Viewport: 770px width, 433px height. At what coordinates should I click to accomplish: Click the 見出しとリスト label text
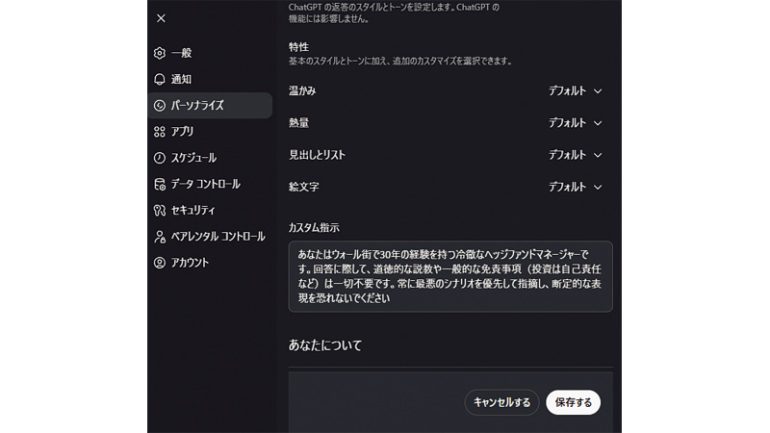pos(317,155)
